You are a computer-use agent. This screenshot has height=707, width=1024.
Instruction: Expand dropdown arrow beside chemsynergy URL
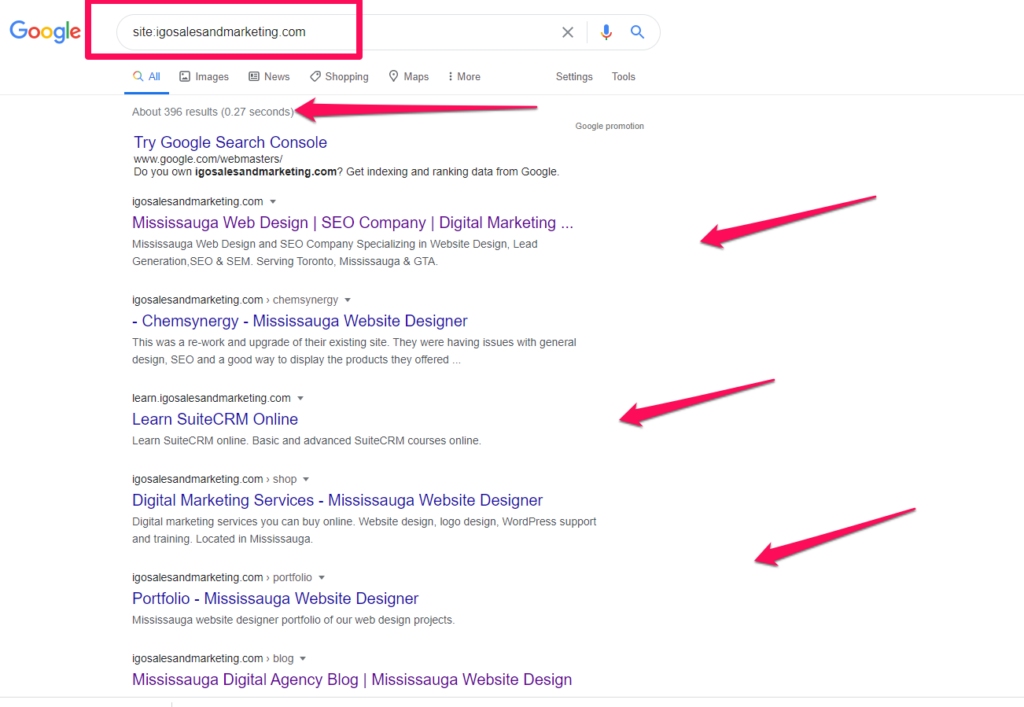(347, 300)
